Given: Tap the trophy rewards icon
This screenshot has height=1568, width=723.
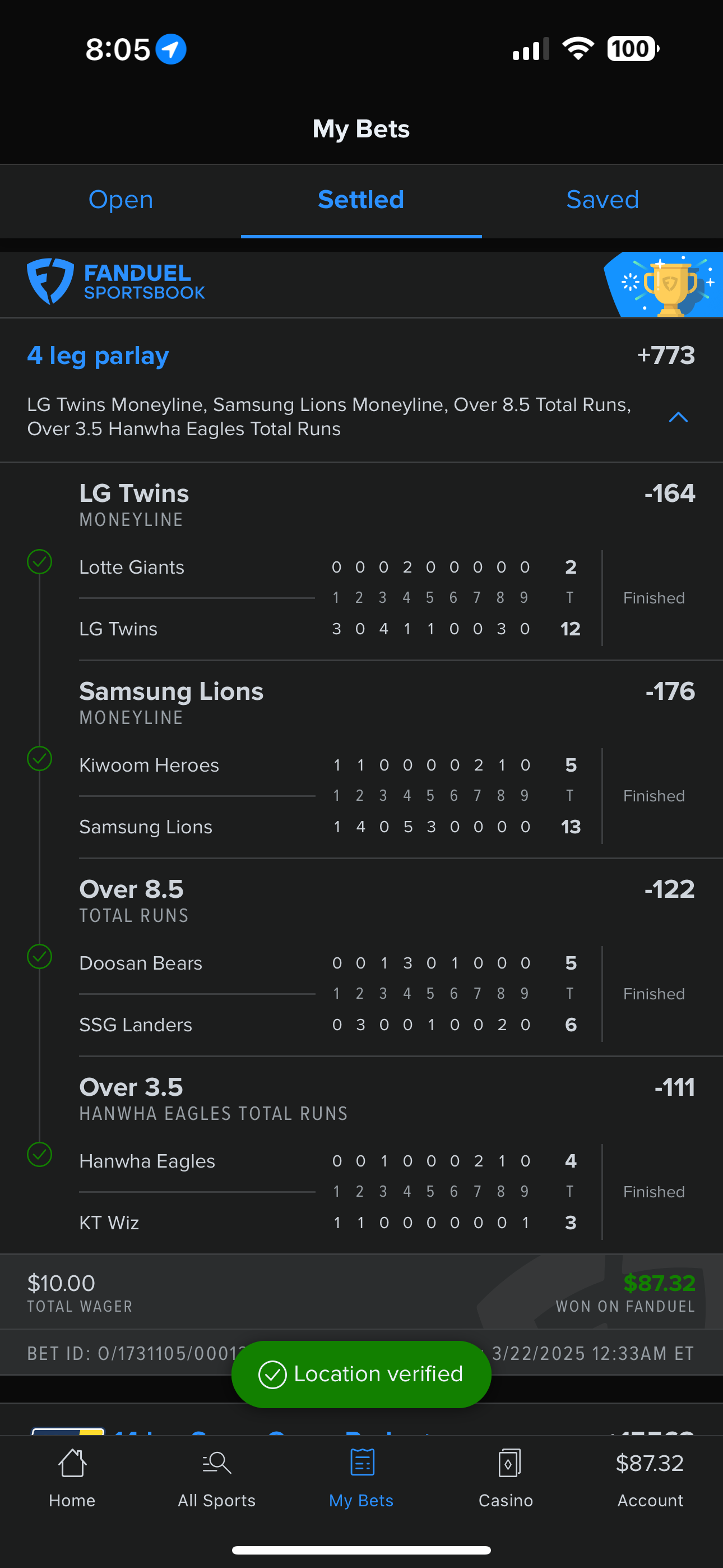Looking at the screenshot, I should pyautogui.click(x=668, y=285).
